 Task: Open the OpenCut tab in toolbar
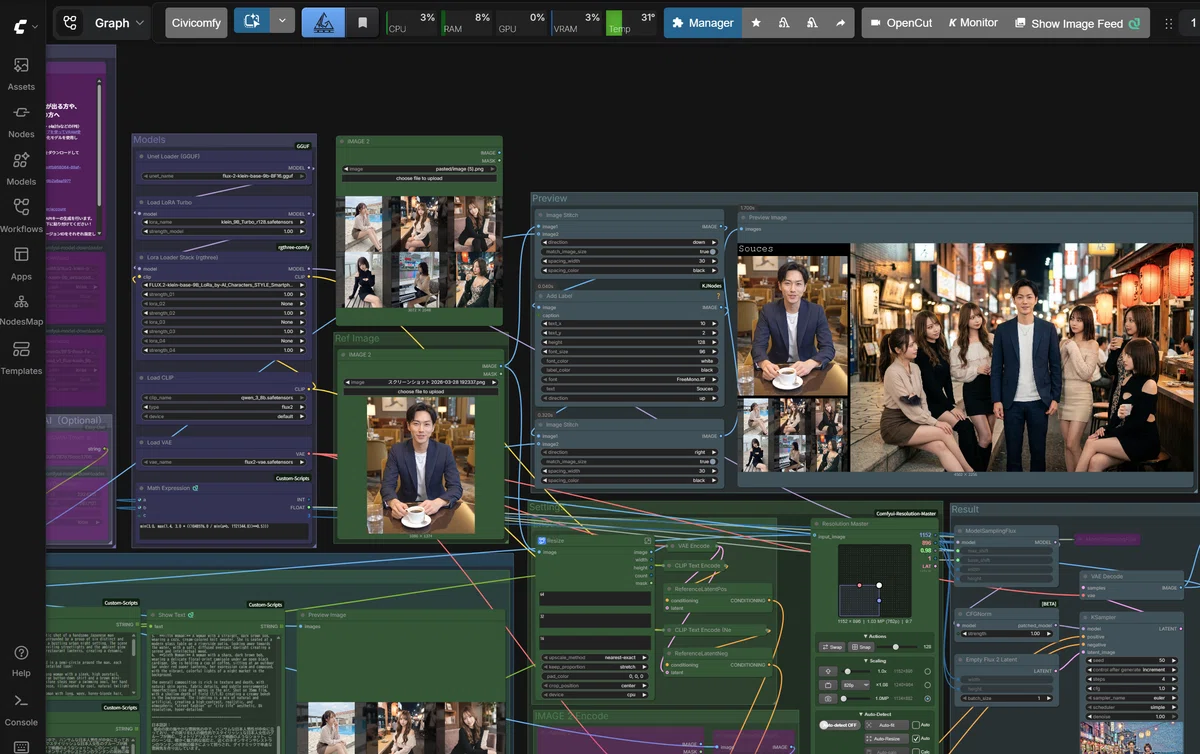point(900,22)
